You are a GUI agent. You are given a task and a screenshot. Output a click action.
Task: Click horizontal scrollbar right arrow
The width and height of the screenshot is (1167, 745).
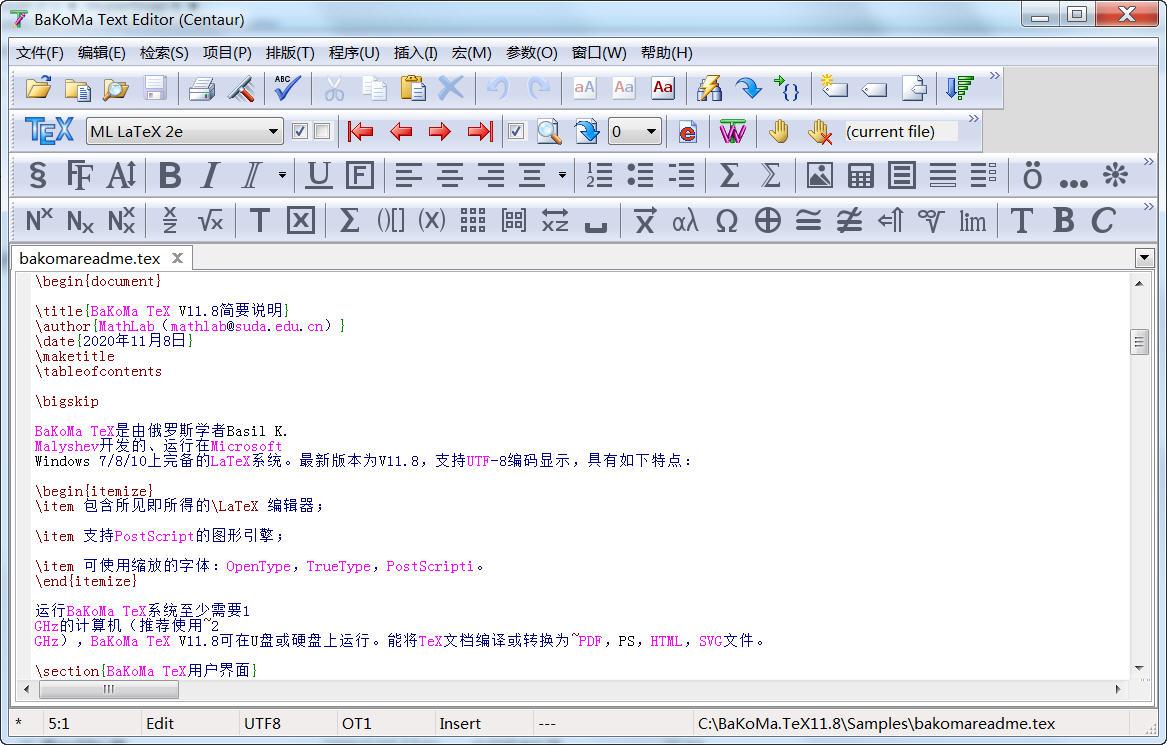[x=1117, y=689]
